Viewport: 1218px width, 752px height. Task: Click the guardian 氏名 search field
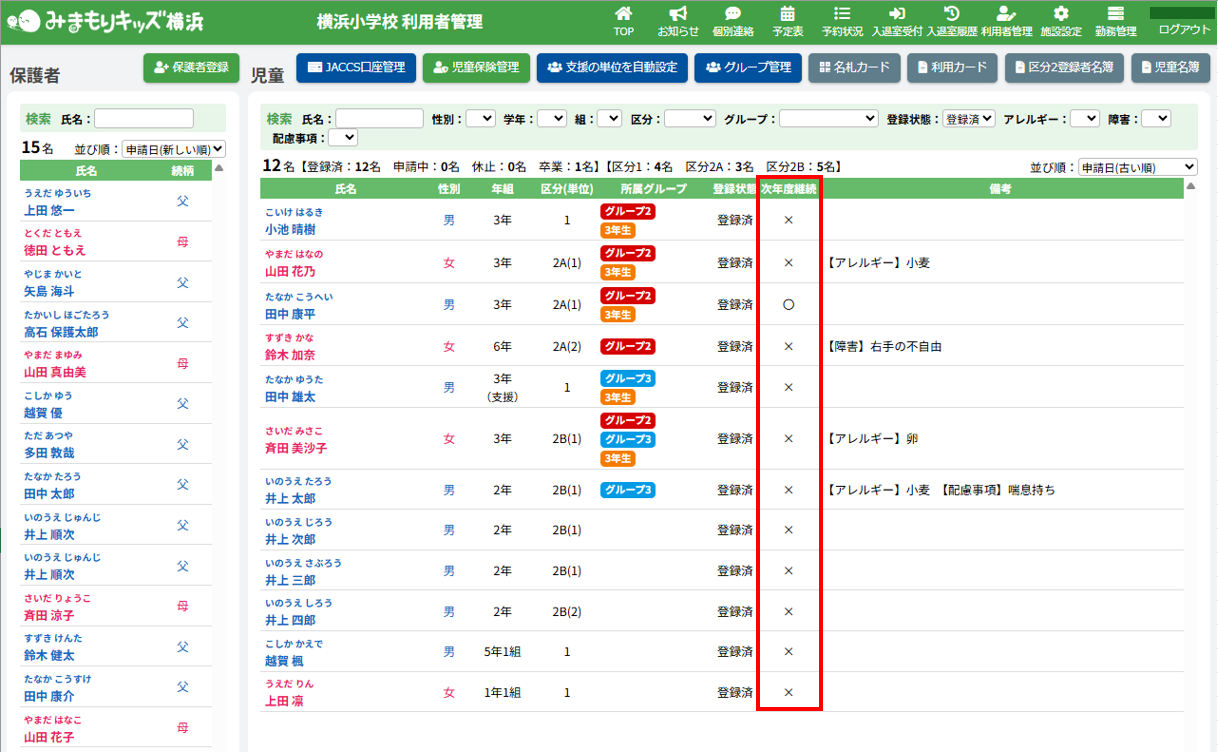coord(144,118)
